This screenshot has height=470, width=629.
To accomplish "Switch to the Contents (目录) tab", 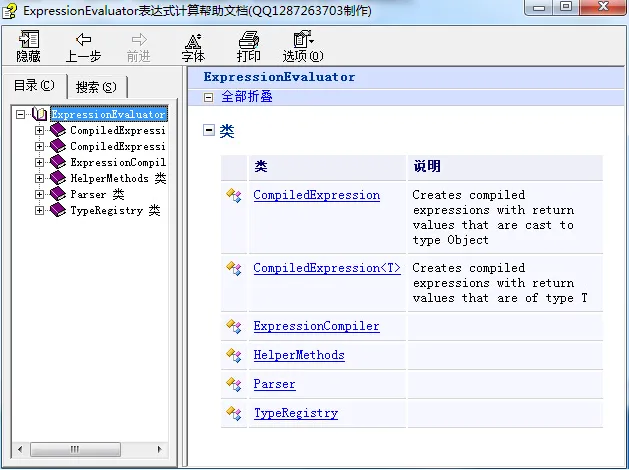I will pos(34,86).
